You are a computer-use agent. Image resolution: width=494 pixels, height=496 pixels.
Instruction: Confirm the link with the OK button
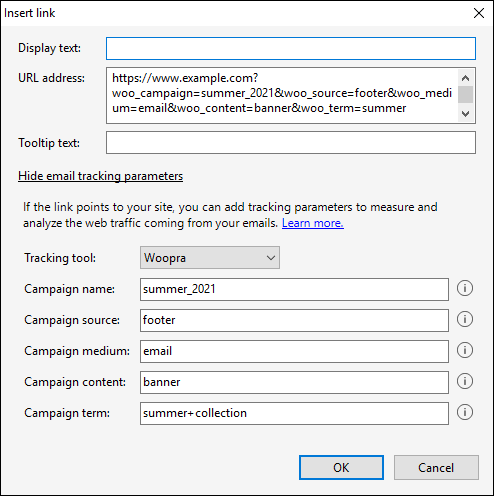341,467
